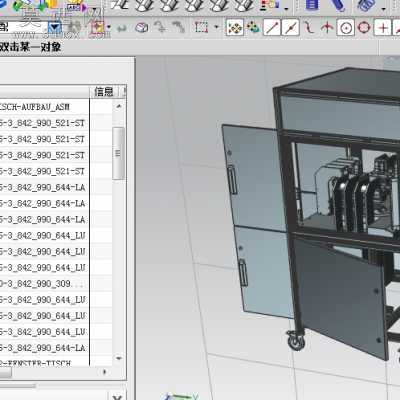Screen dimensions: 400x400
Task: Select the 644-LA row just above FENSTER-TISCH
Action: tap(45, 348)
